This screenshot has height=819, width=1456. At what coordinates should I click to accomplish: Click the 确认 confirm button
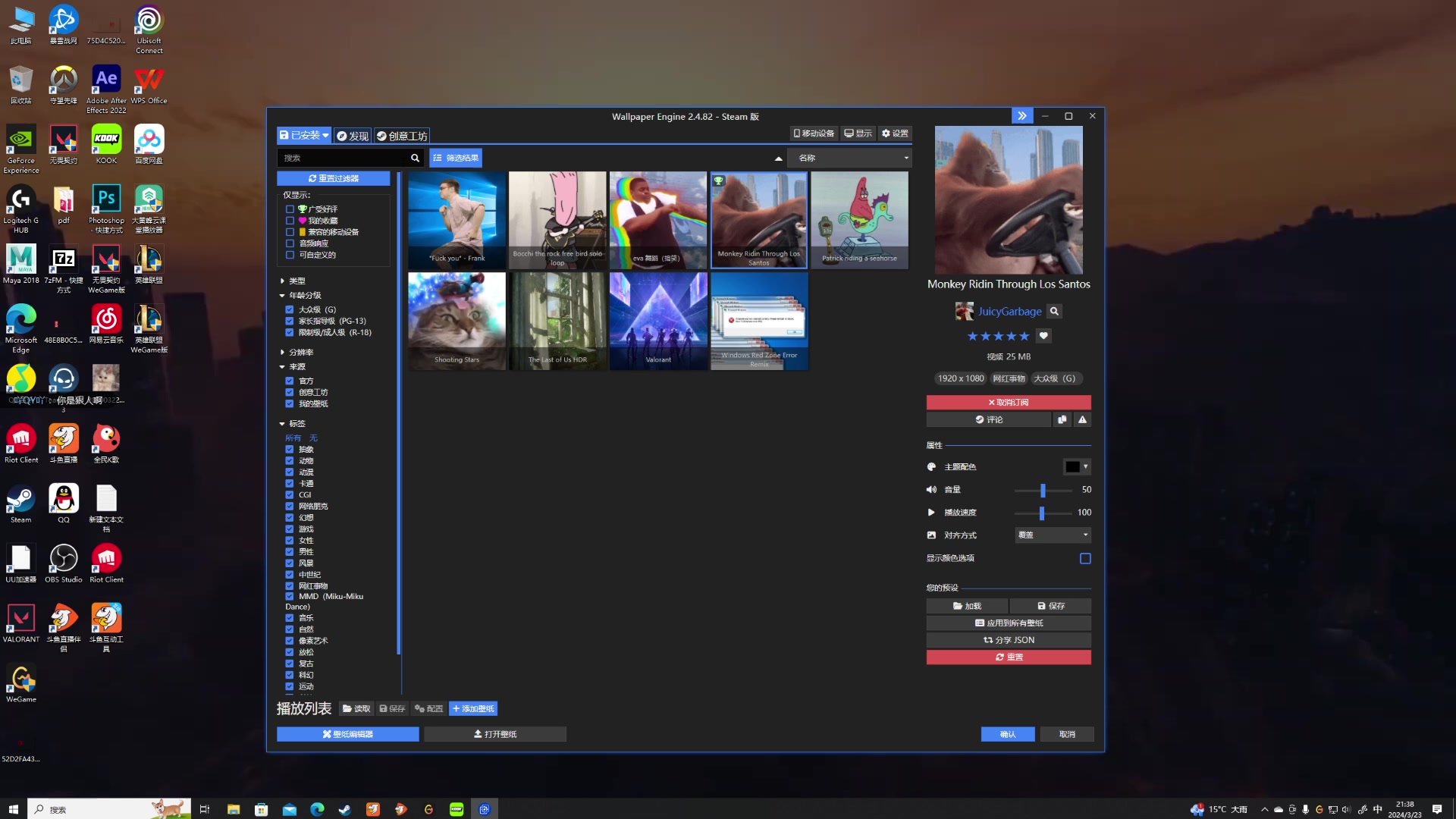pos(1008,734)
